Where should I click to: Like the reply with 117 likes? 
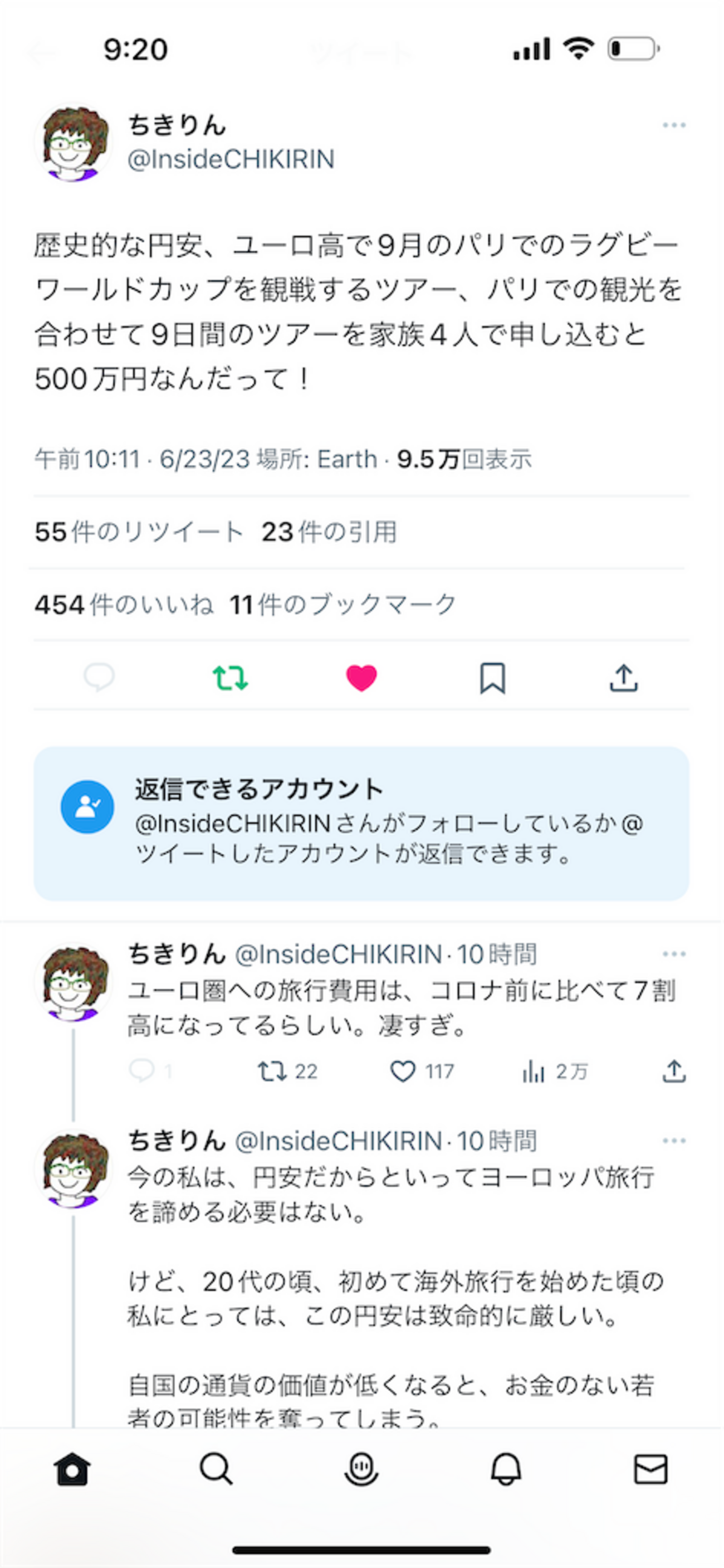[x=403, y=1072]
